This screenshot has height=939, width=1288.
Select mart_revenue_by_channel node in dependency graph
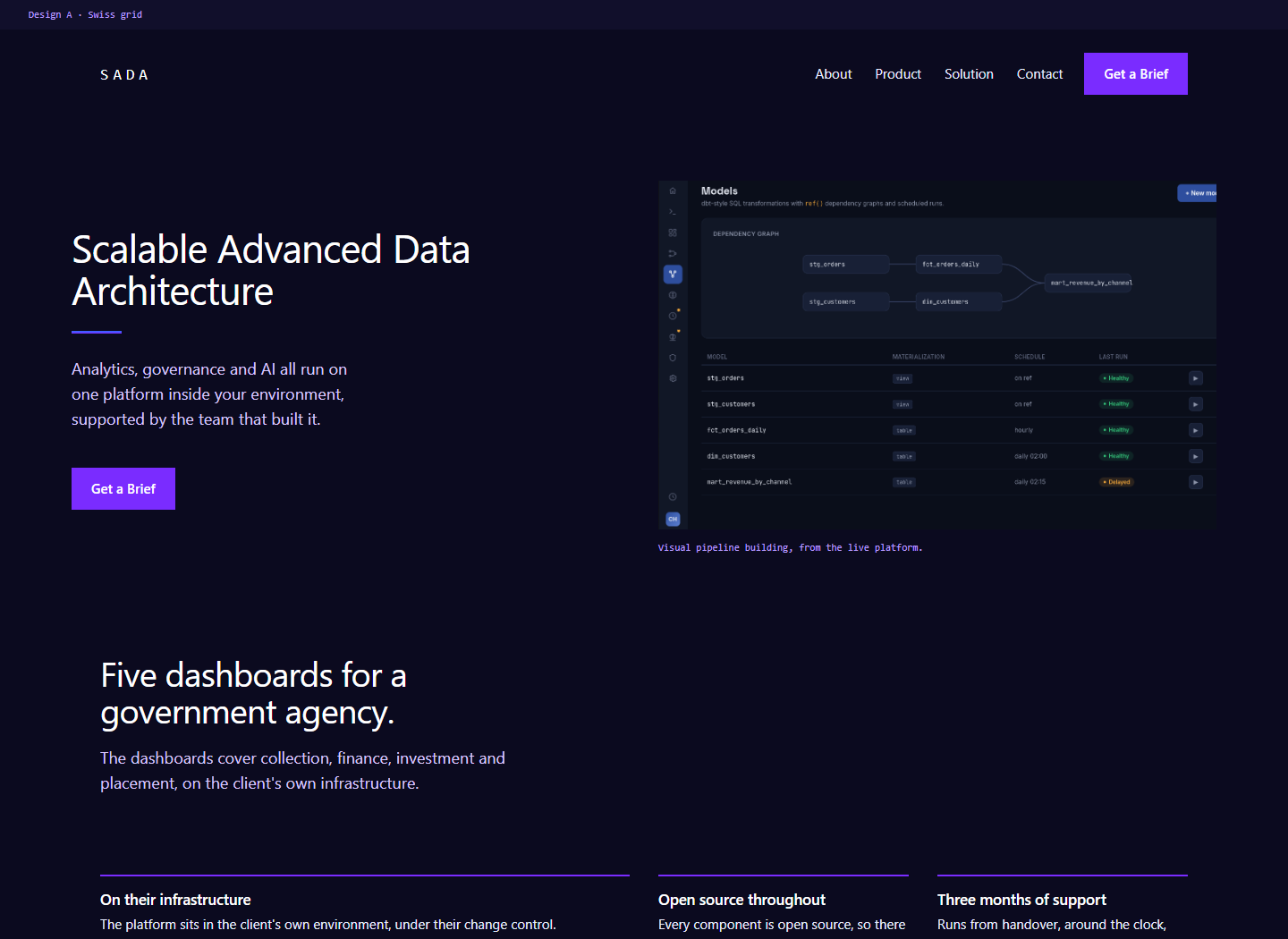click(1088, 283)
